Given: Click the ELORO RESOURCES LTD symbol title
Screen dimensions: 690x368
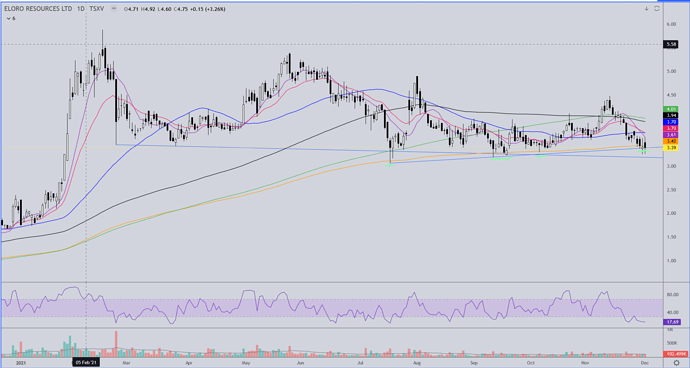Looking at the screenshot, I should (x=38, y=9).
